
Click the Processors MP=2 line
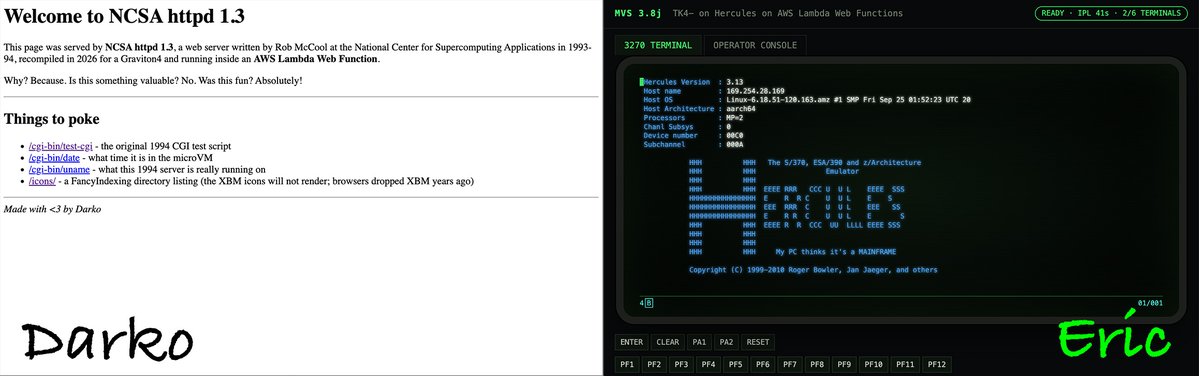[694, 118]
